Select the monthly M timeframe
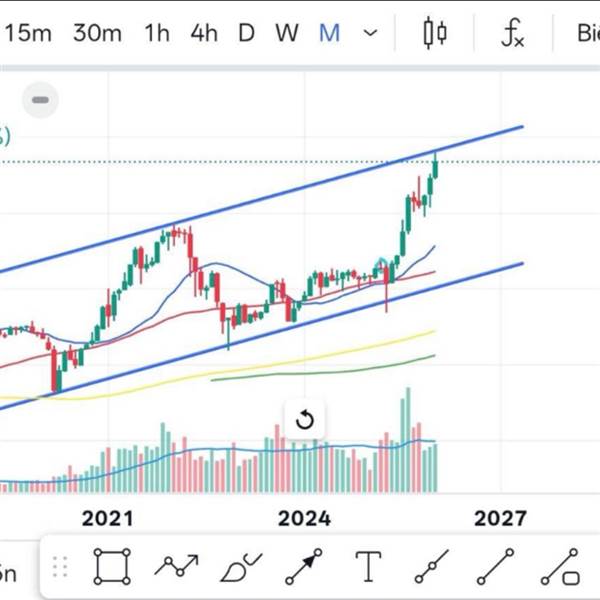Screen dimensions: 600x600 pos(329,33)
